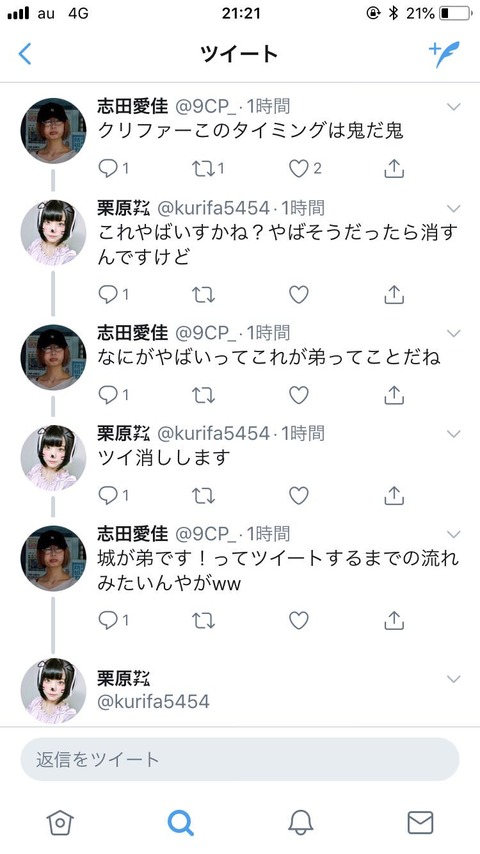
Task: Open options chevron on ツイ消しします tweet
Action: [x=454, y=434]
